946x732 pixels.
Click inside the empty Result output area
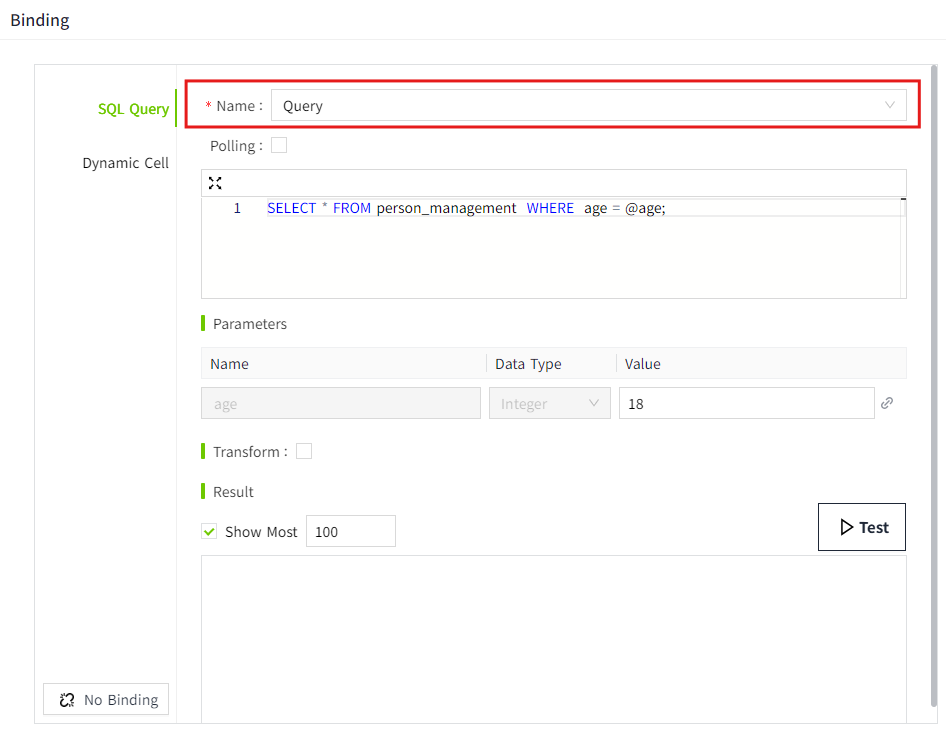553,638
